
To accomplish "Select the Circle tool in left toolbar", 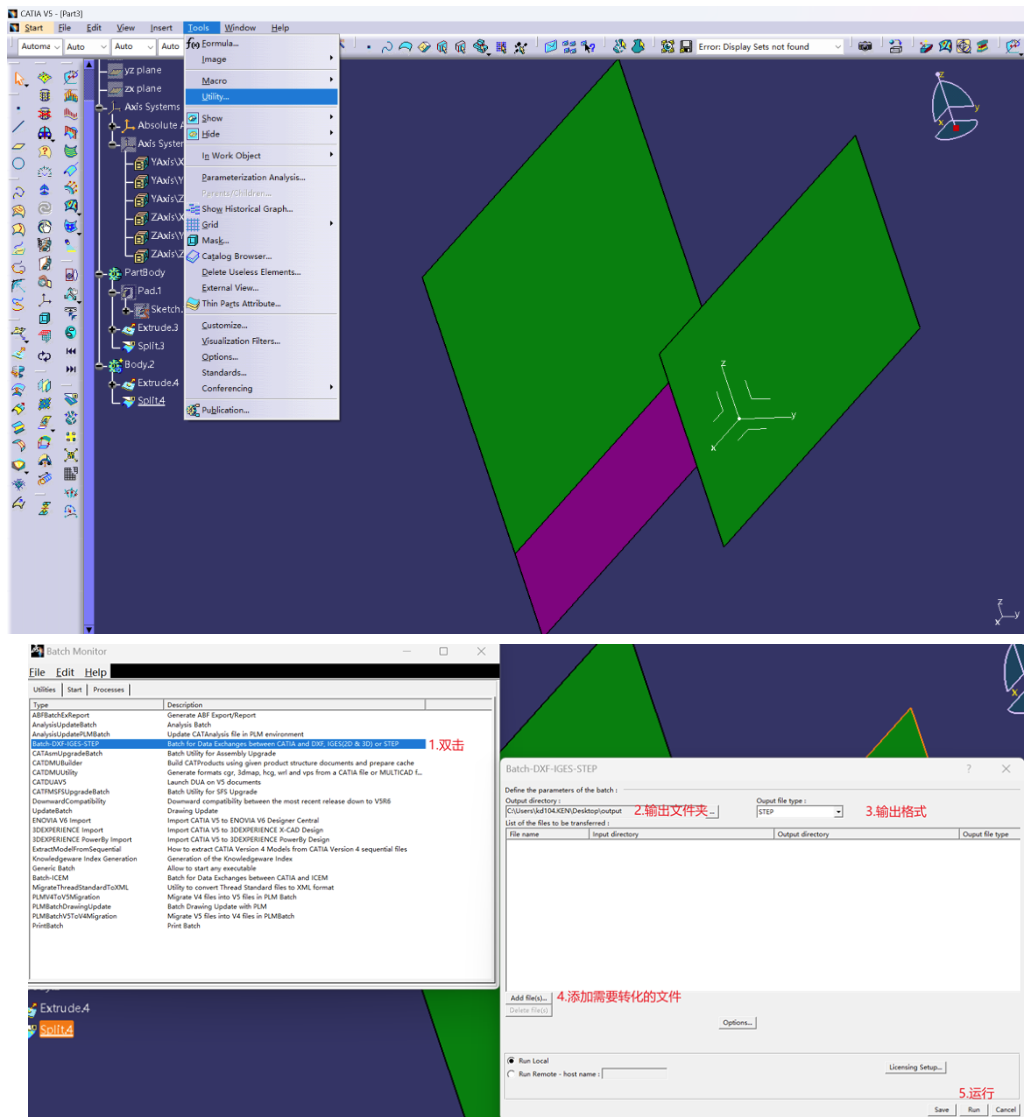I will point(19,164).
